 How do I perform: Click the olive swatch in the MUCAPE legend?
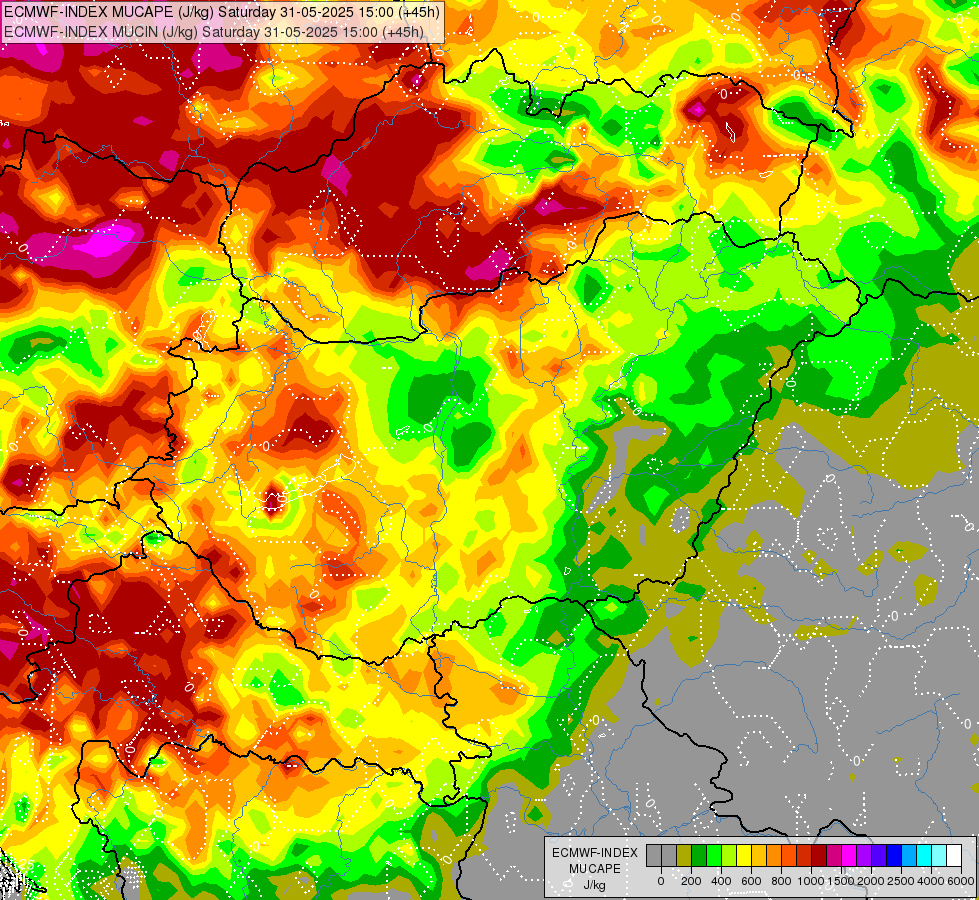(x=684, y=856)
